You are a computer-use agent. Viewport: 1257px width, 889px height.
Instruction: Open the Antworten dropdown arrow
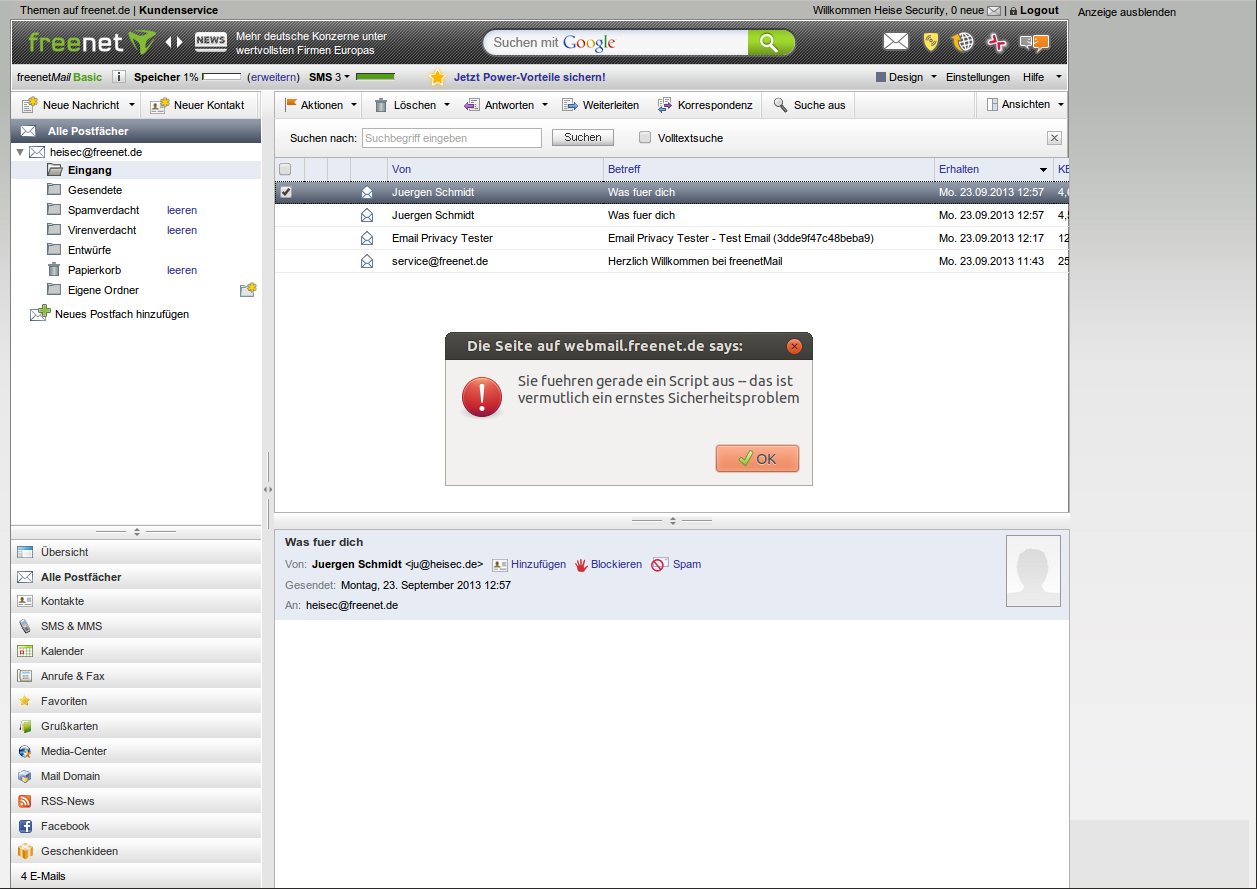pos(545,105)
